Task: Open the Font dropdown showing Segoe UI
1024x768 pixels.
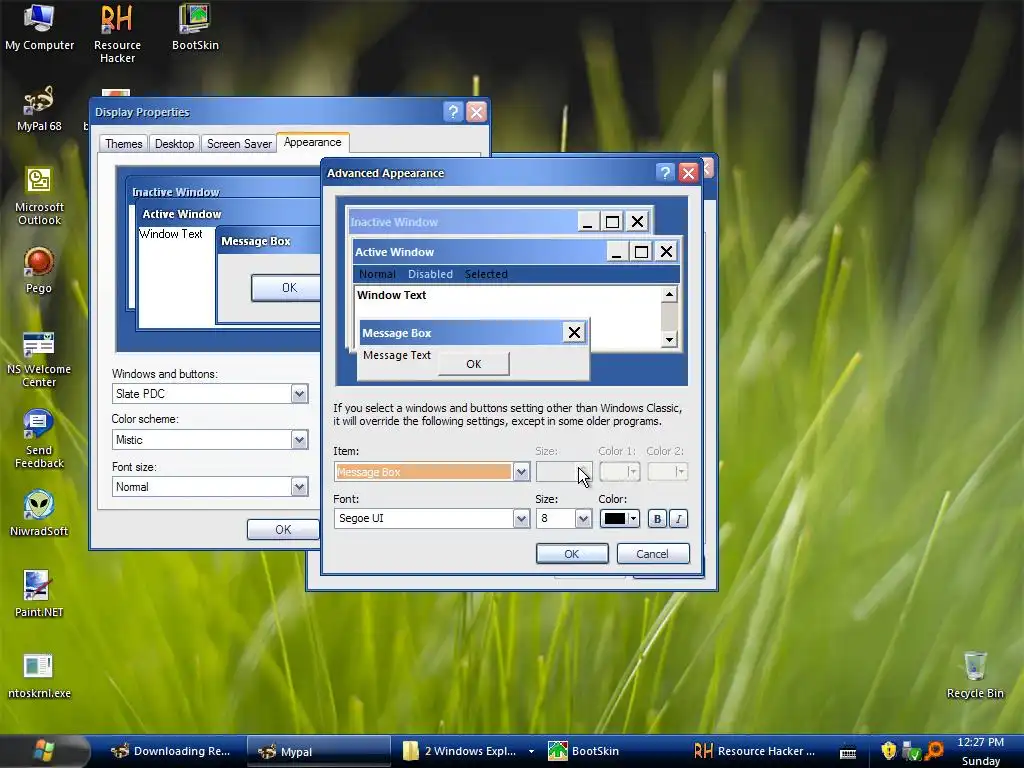Action: point(520,519)
